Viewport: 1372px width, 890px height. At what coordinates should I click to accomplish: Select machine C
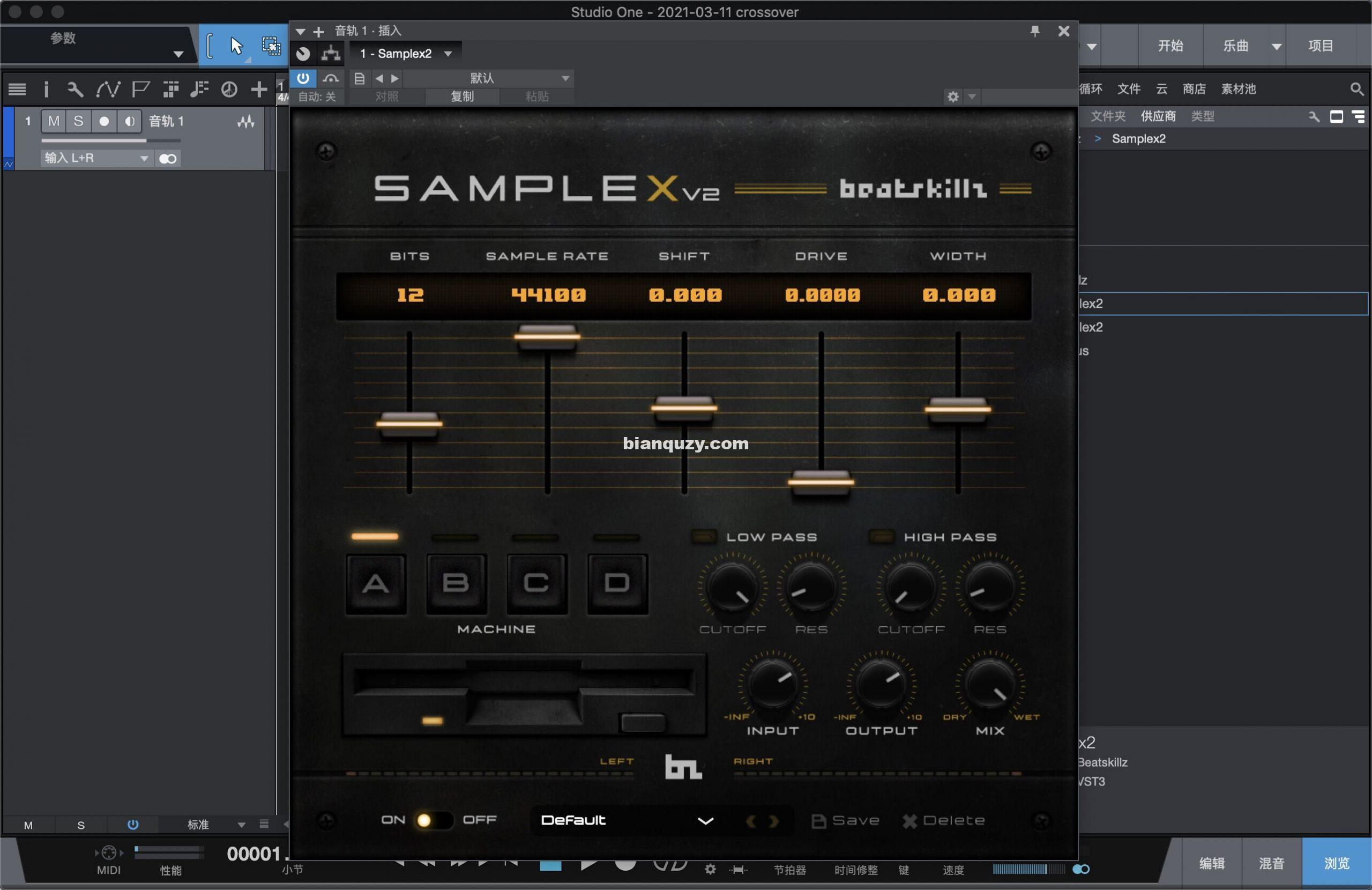tap(536, 584)
